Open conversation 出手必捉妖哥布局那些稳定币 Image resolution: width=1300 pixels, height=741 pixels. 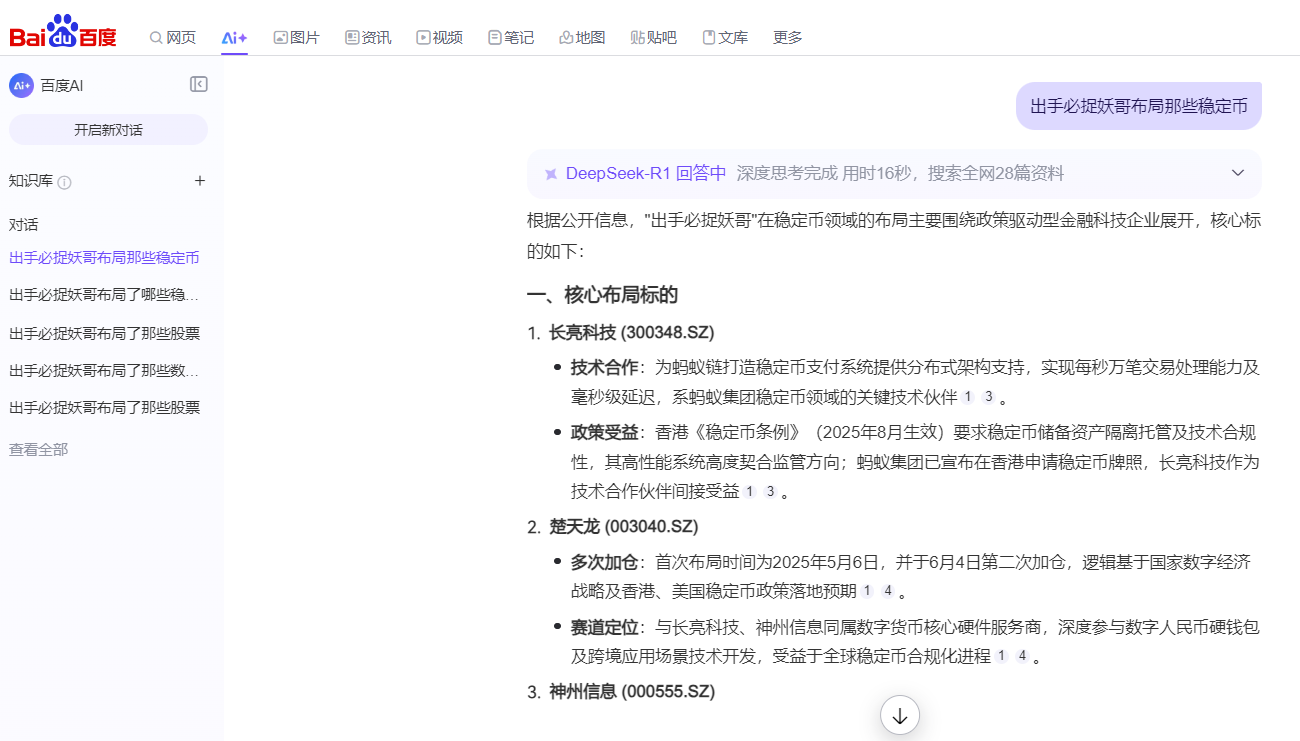coord(104,258)
